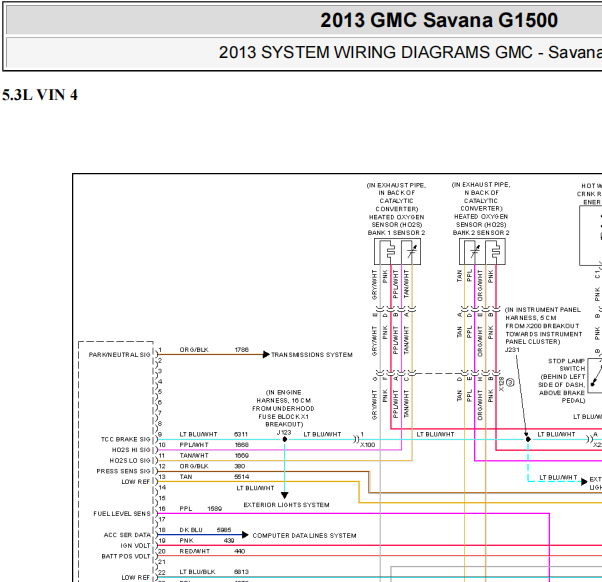
Task: Click the "IGN VOLT" label
Action: pos(136,546)
